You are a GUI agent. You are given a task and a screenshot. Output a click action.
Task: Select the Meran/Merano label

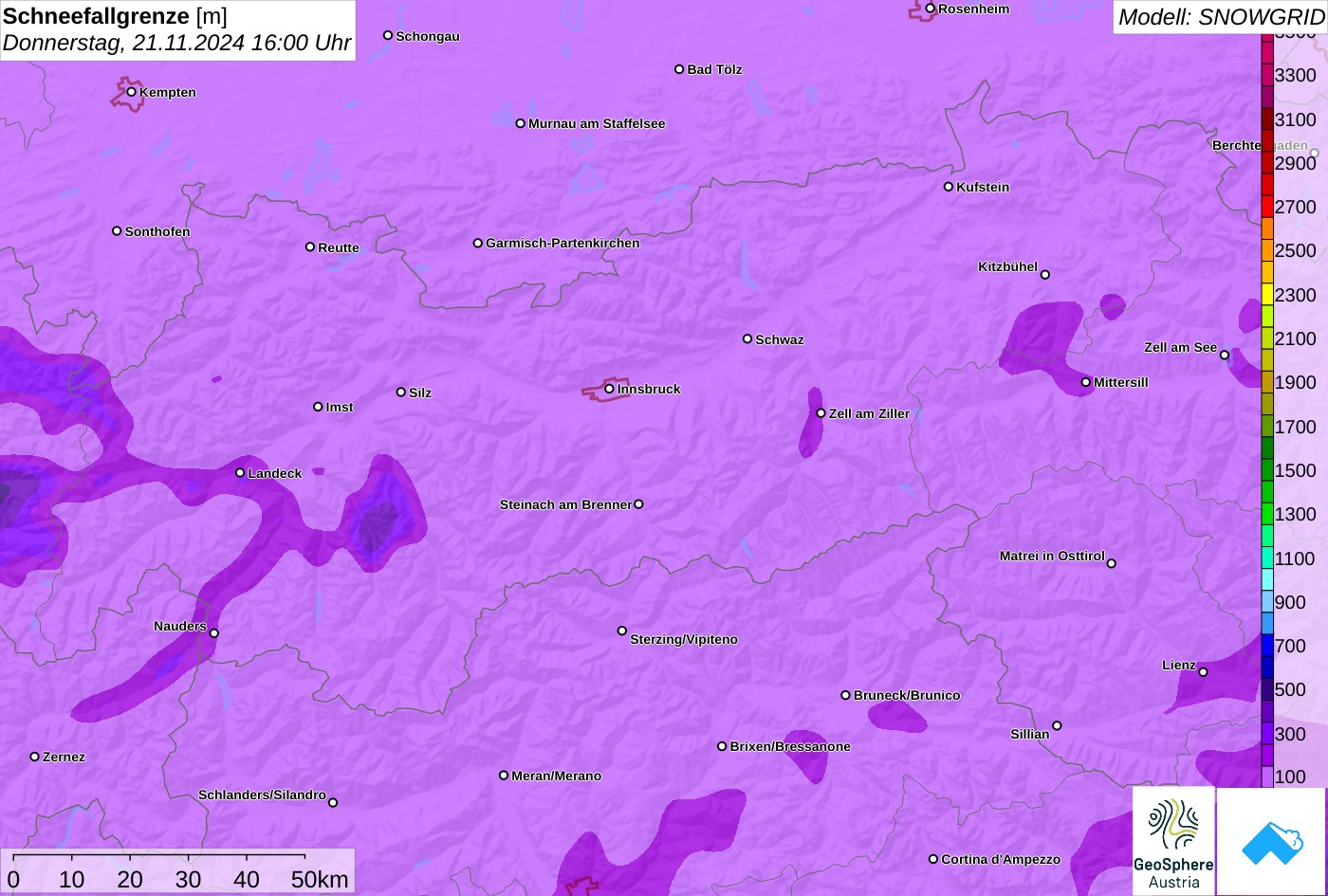557,776
